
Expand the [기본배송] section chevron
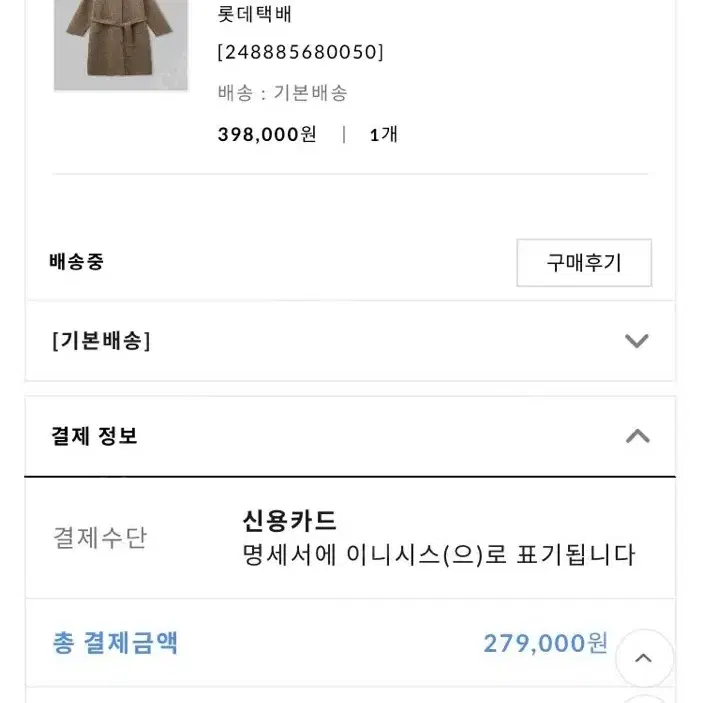637,341
